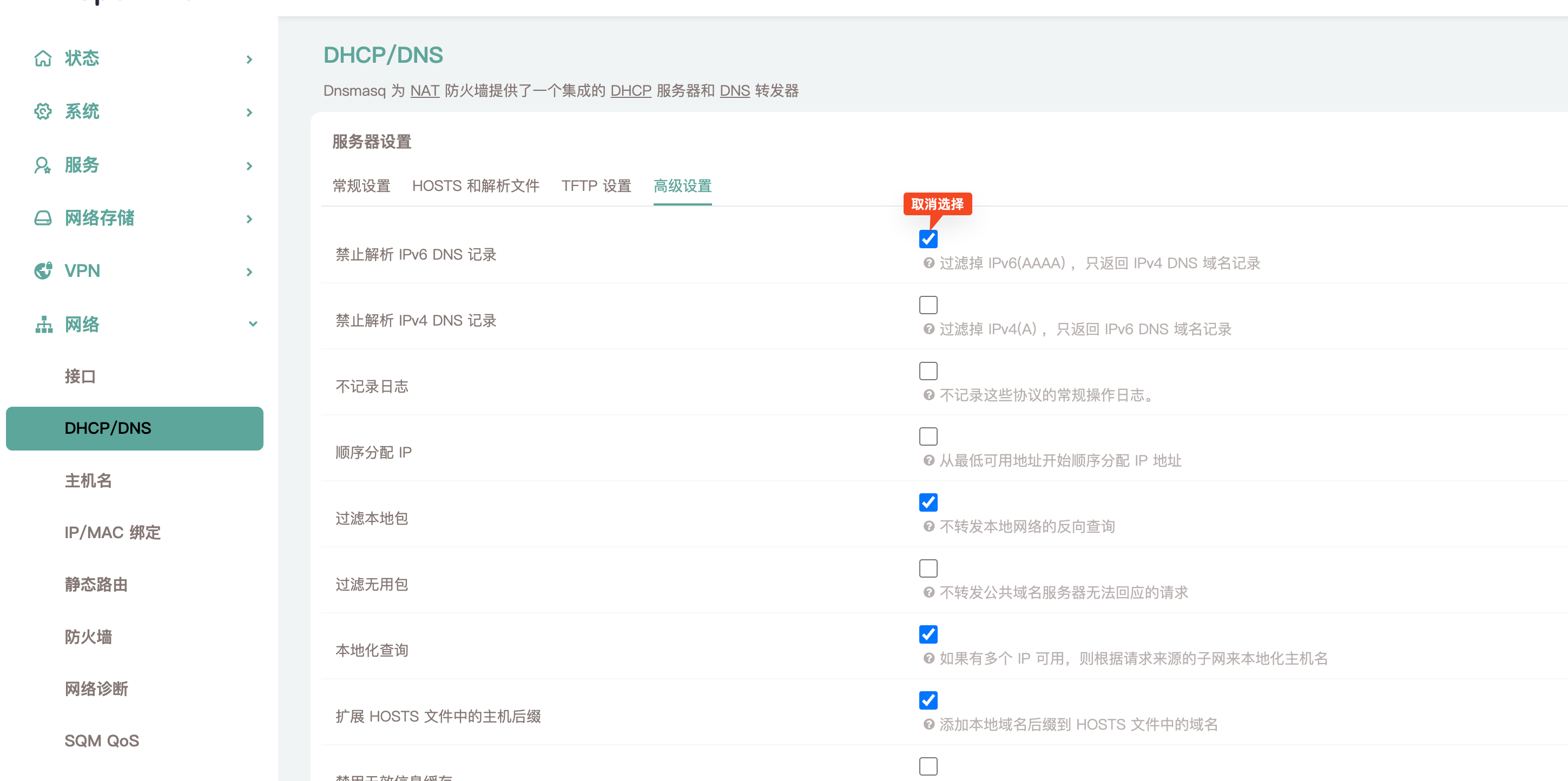The width and height of the screenshot is (1568, 781).
Task: Open the TFTP 设置 tab
Action: pyautogui.click(x=596, y=186)
